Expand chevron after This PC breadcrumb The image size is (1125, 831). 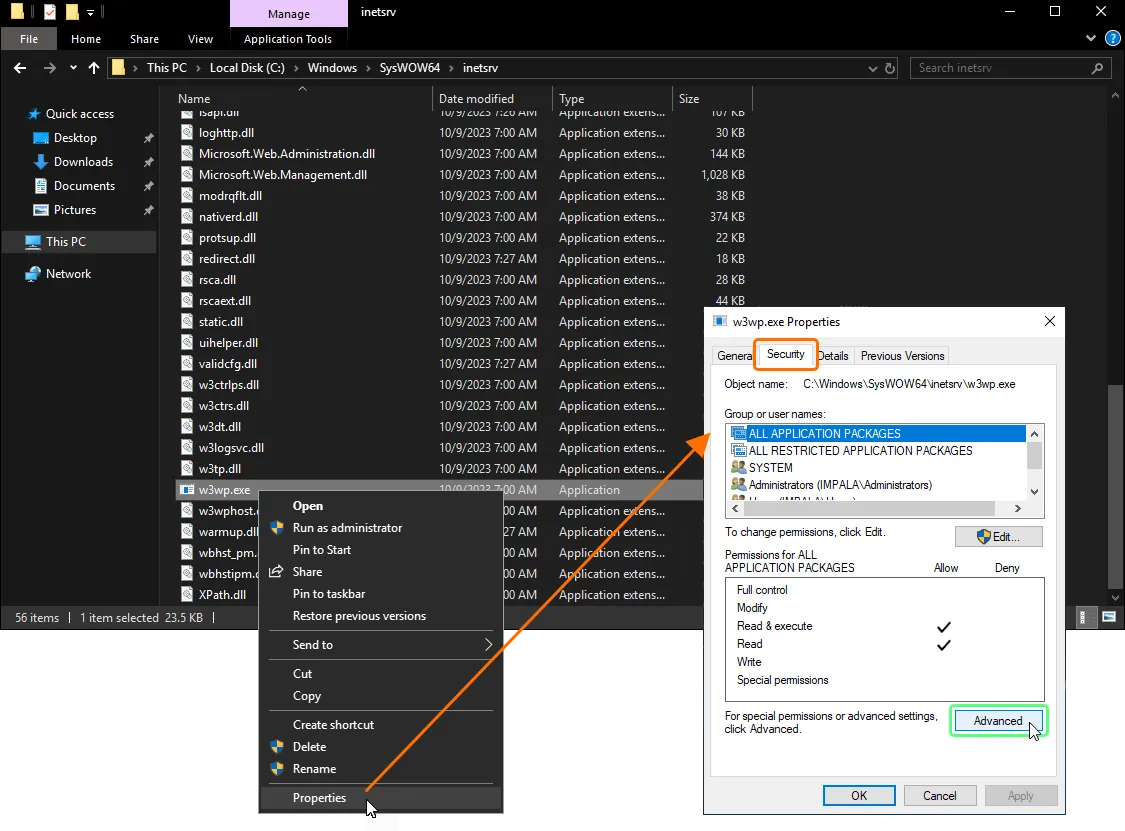pos(199,68)
